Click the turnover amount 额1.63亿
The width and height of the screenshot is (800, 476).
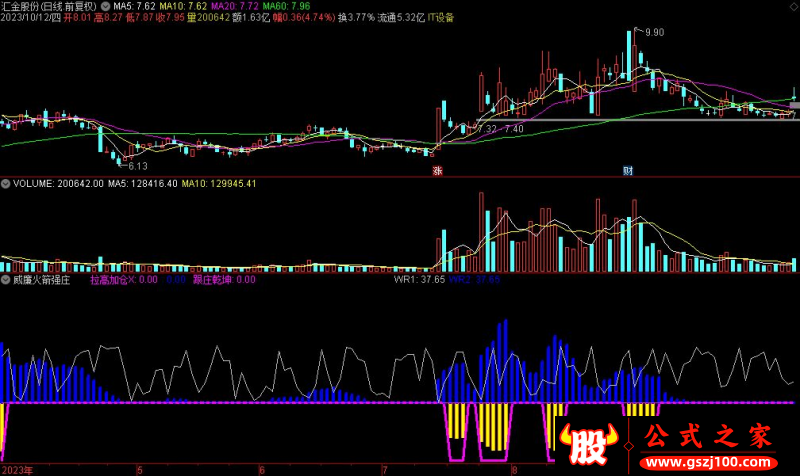[251, 17]
